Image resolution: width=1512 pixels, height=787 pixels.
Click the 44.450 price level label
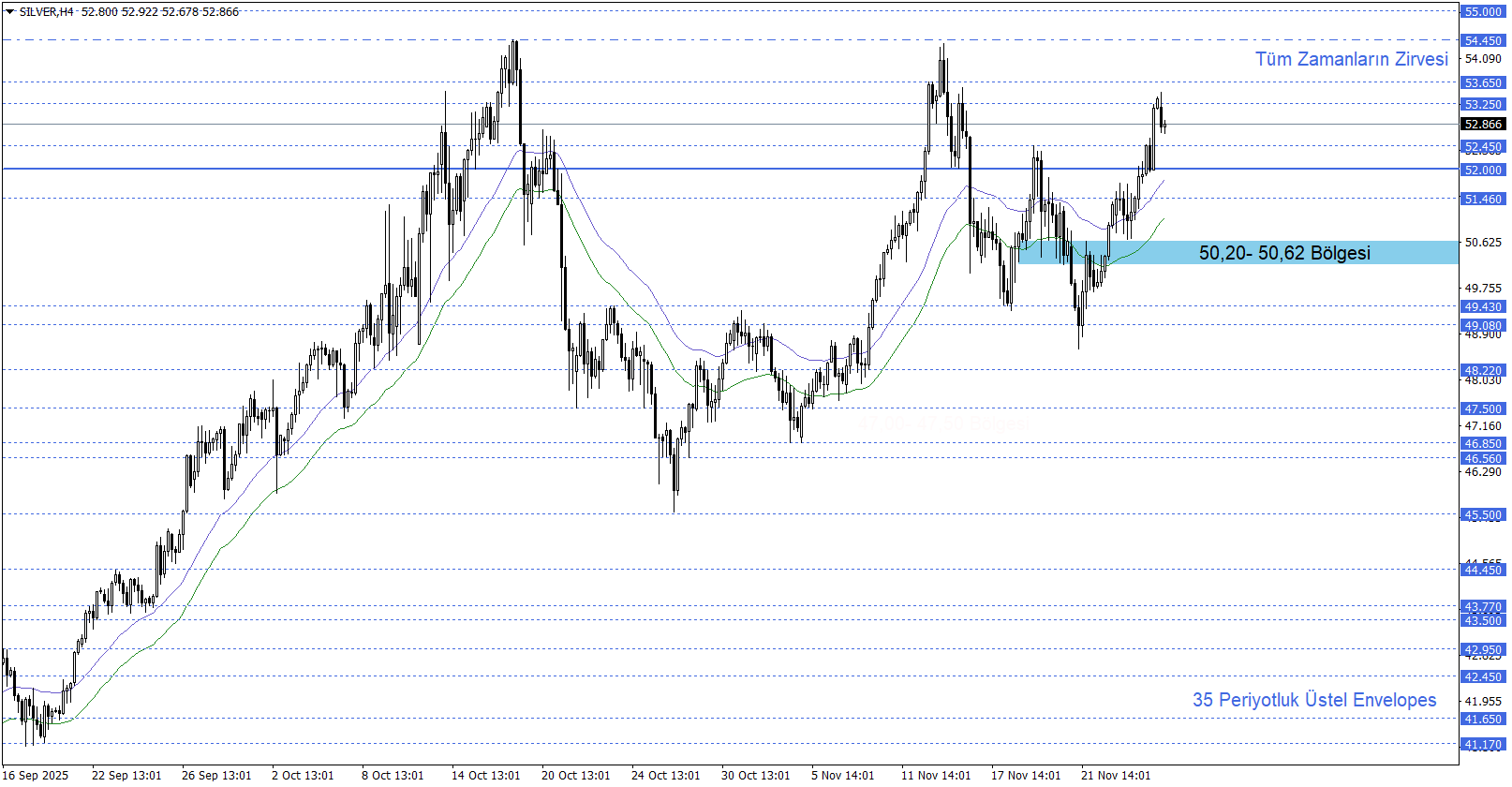(x=1483, y=571)
